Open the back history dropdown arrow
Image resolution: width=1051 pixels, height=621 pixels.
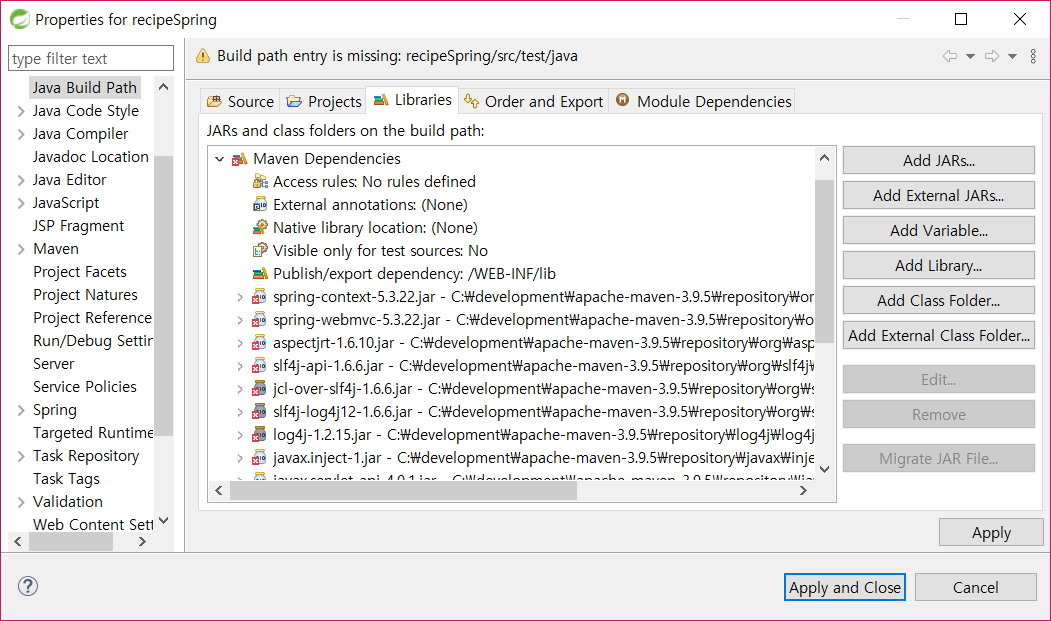click(x=970, y=56)
